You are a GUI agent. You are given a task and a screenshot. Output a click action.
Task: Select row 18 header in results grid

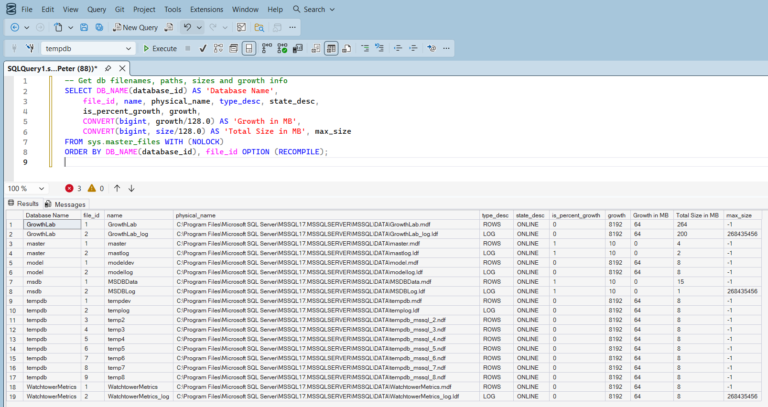[x=13, y=387]
